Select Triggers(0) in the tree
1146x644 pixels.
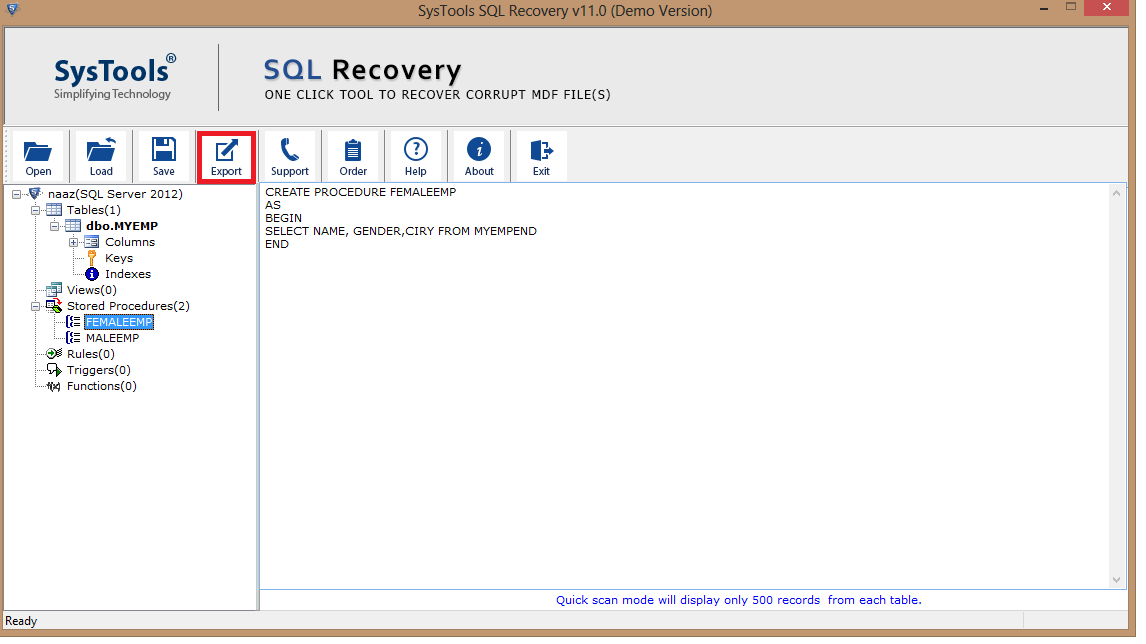(x=99, y=370)
